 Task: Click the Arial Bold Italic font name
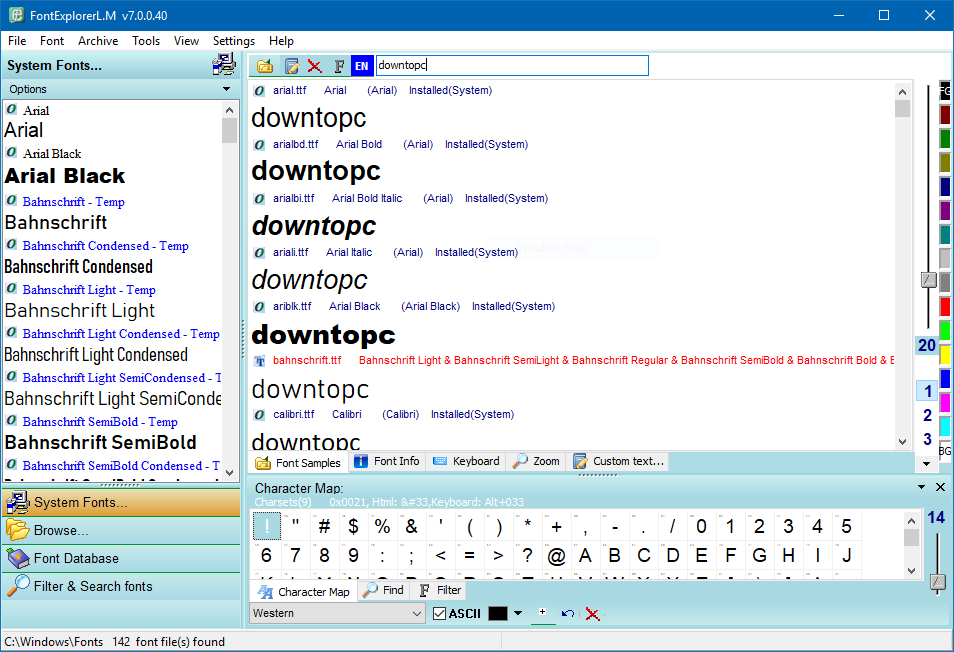pos(367,198)
